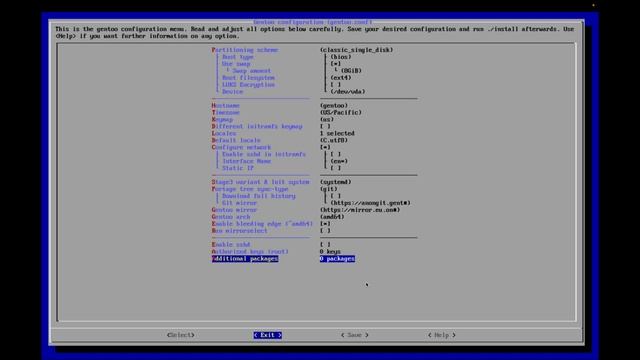Open the highlighted Additional packages entry

click(283, 258)
